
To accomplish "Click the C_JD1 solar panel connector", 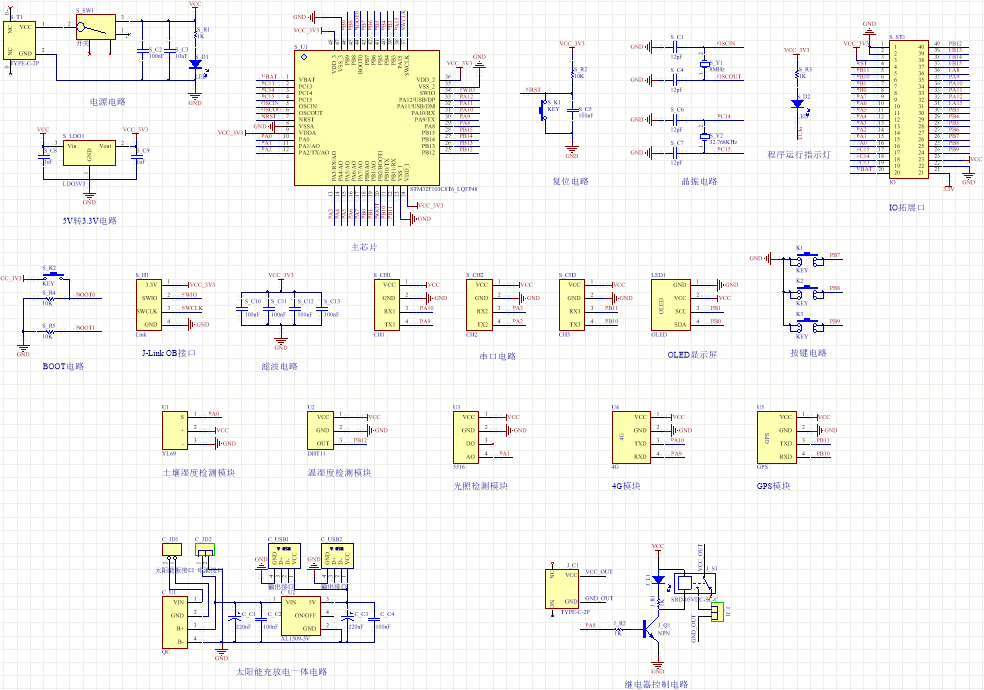I will pos(172,549).
